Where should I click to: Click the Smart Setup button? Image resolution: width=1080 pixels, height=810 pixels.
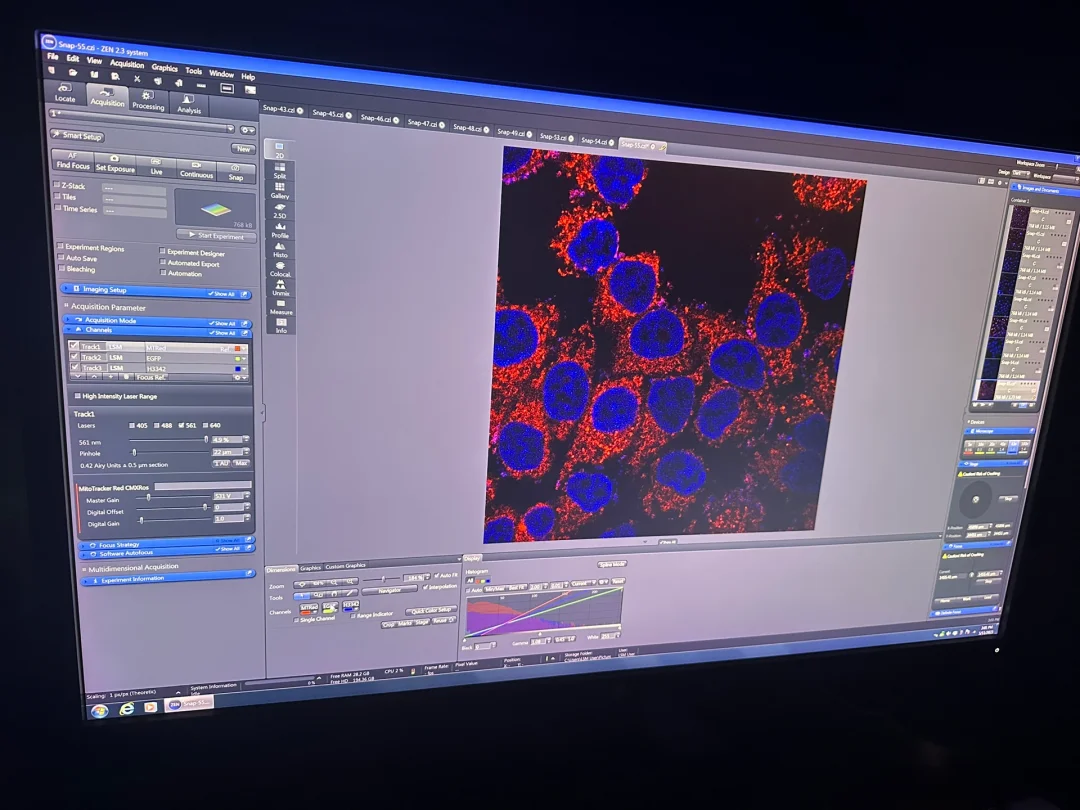pyautogui.click(x=77, y=135)
